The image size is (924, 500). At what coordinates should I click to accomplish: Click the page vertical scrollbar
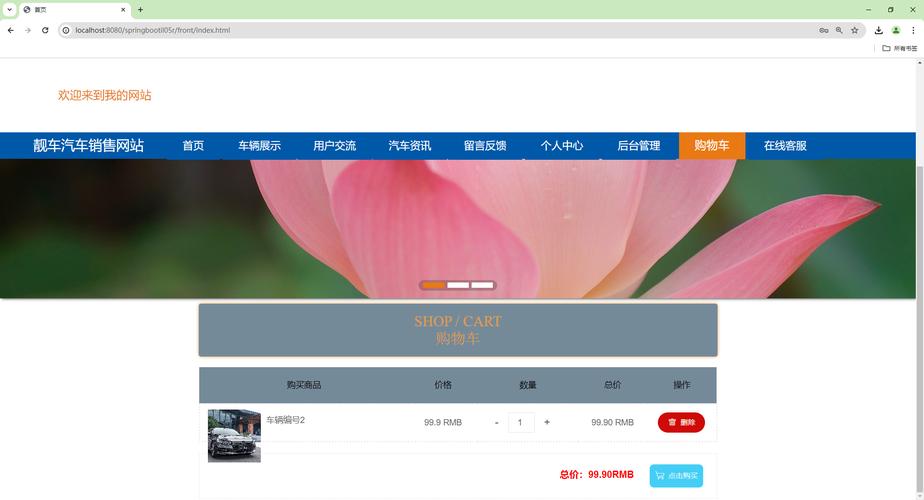click(920, 330)
